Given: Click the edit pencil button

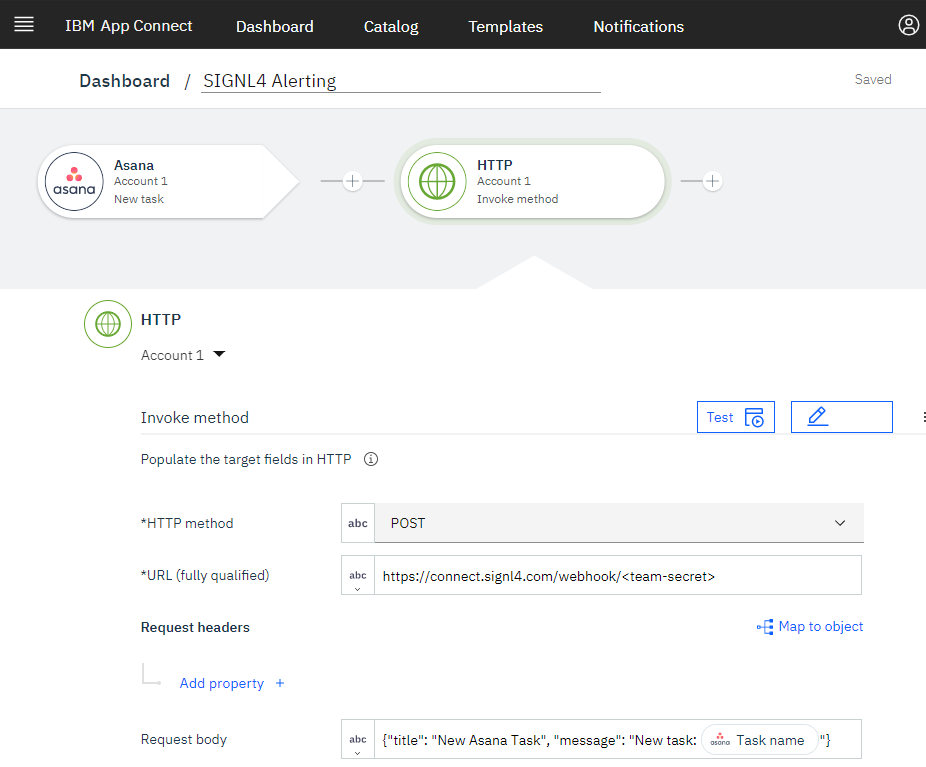Looking at the screenshot, I should point(842,417).
